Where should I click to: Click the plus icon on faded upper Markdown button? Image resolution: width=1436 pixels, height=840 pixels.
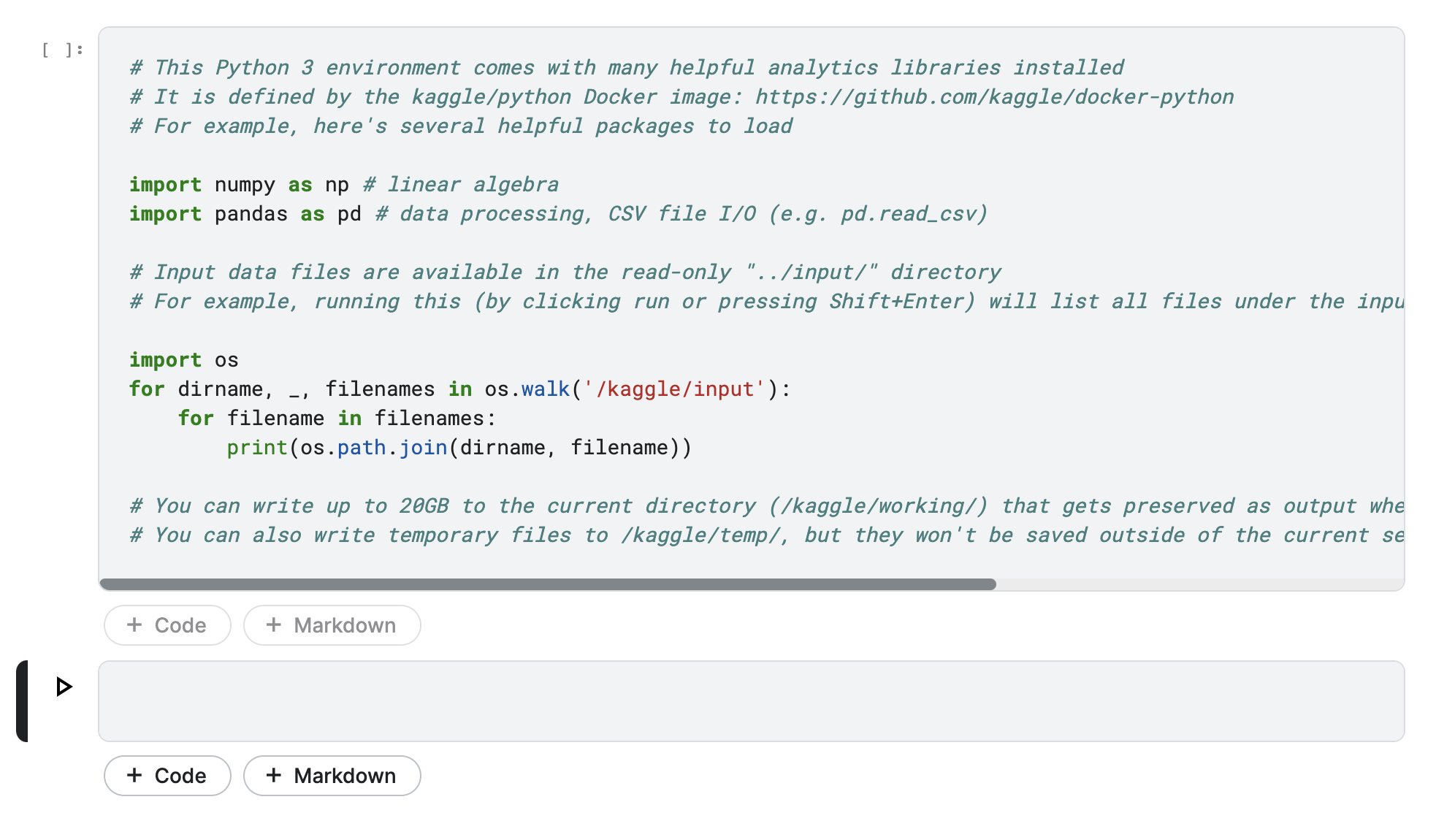tap(274, 625)
